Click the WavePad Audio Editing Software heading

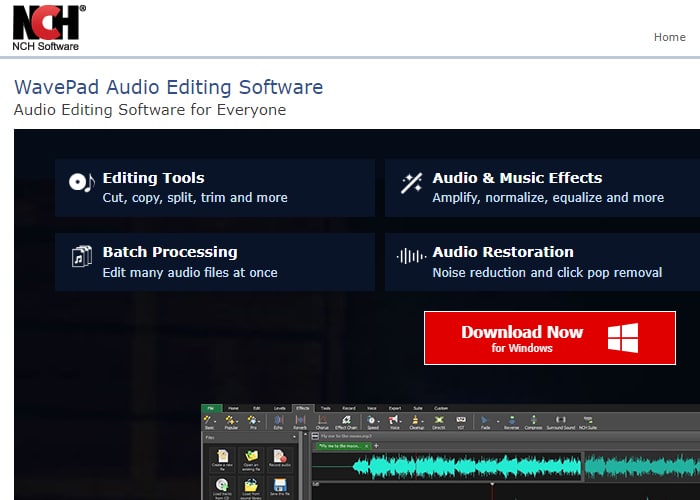[168, 87]
